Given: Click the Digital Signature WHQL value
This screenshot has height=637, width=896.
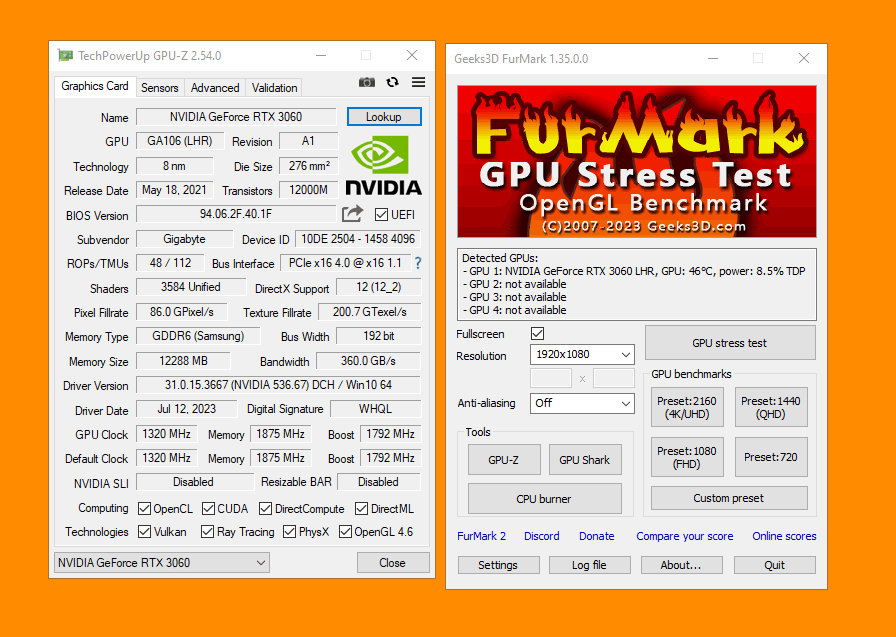Looking at the screenshot, I should pyautogui.click(x=375, y=409).
